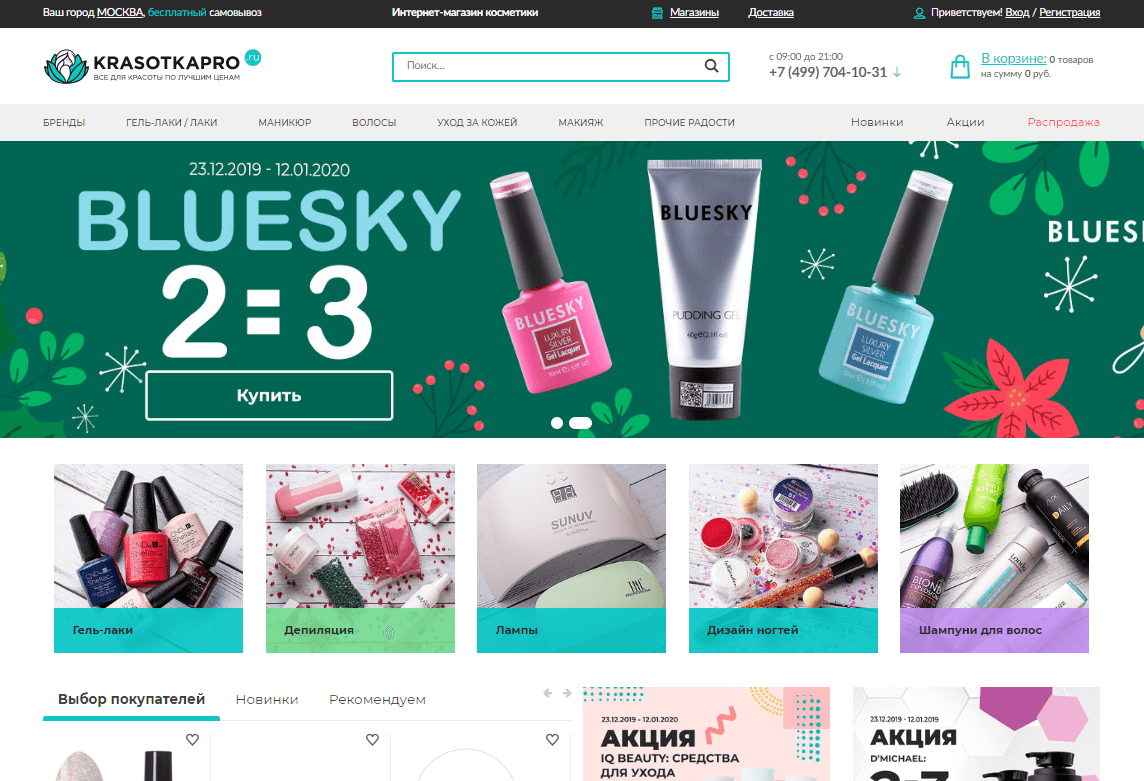The height and width of the screenshot is (781, 1144).
Task: Expand phone numbers arrow next to +7 (499)
Action: click(x=897, y=72)
